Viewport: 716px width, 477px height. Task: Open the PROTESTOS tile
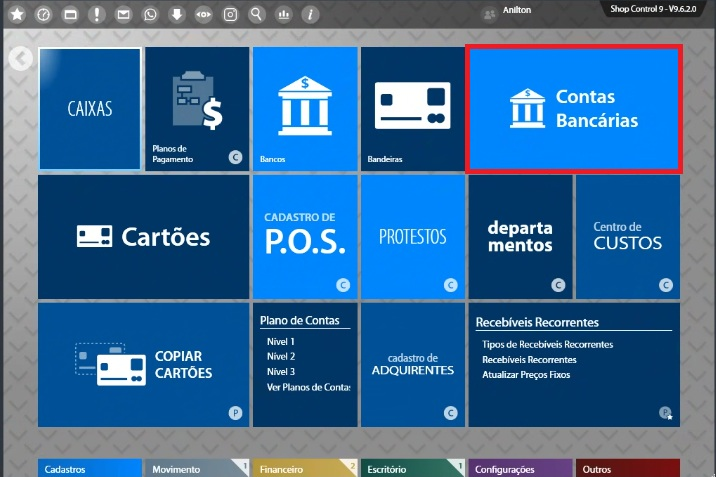pos(413,237)
